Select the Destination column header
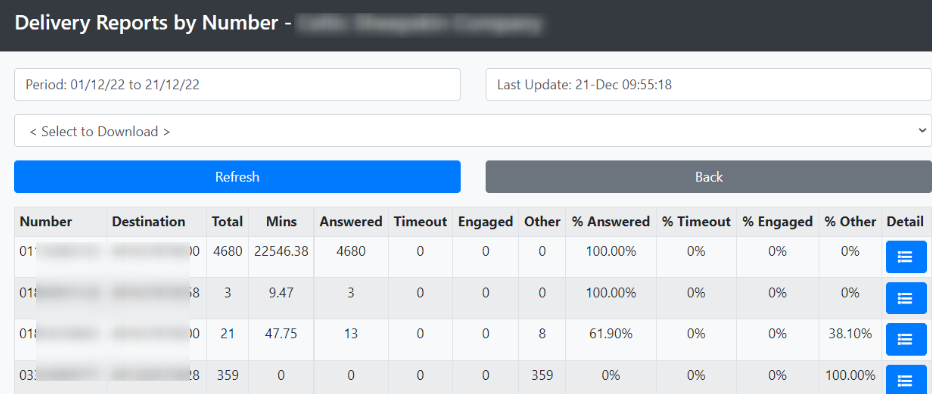This screenshot has width=932, height=394. coord(149,222)
